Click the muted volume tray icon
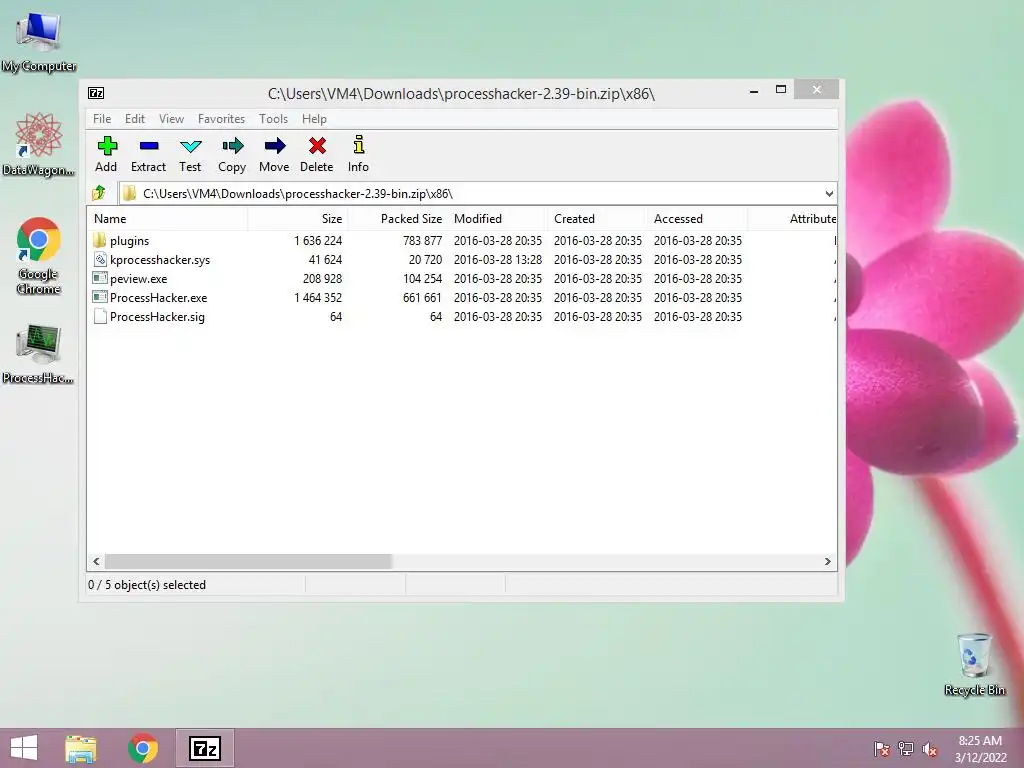 click(930, 749)
